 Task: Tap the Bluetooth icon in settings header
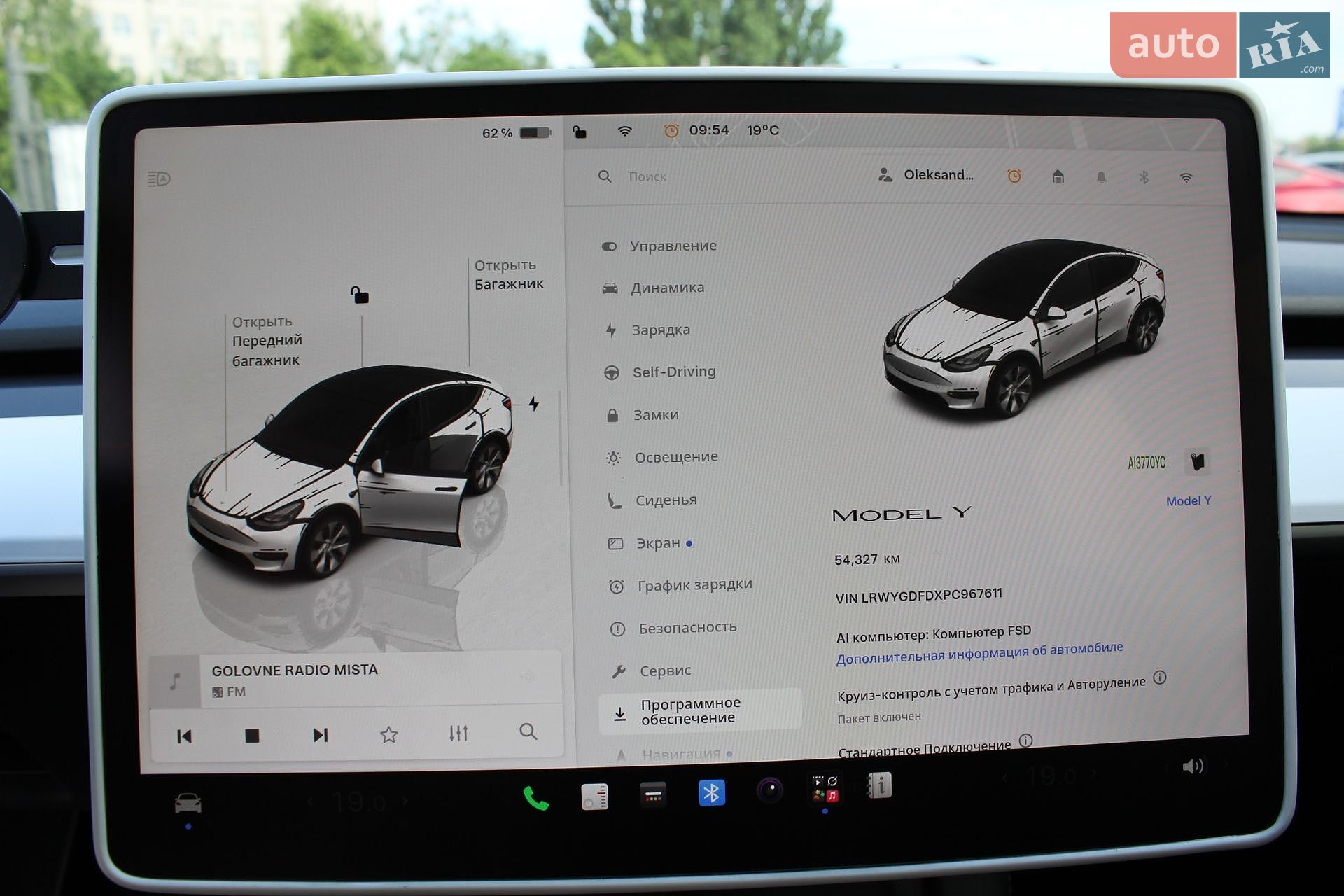coord(1144,177)
